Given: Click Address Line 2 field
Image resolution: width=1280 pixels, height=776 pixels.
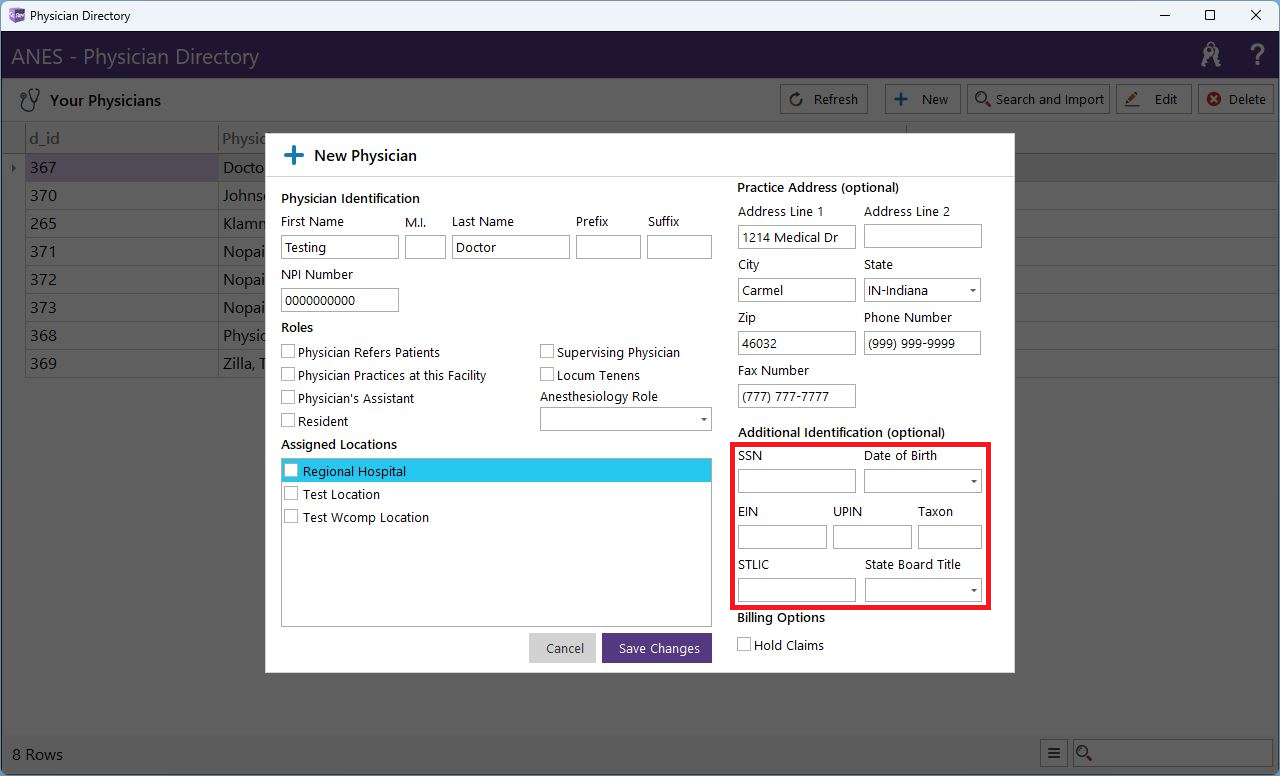Looking at the screenshot, I should click(x=923, y=236).
